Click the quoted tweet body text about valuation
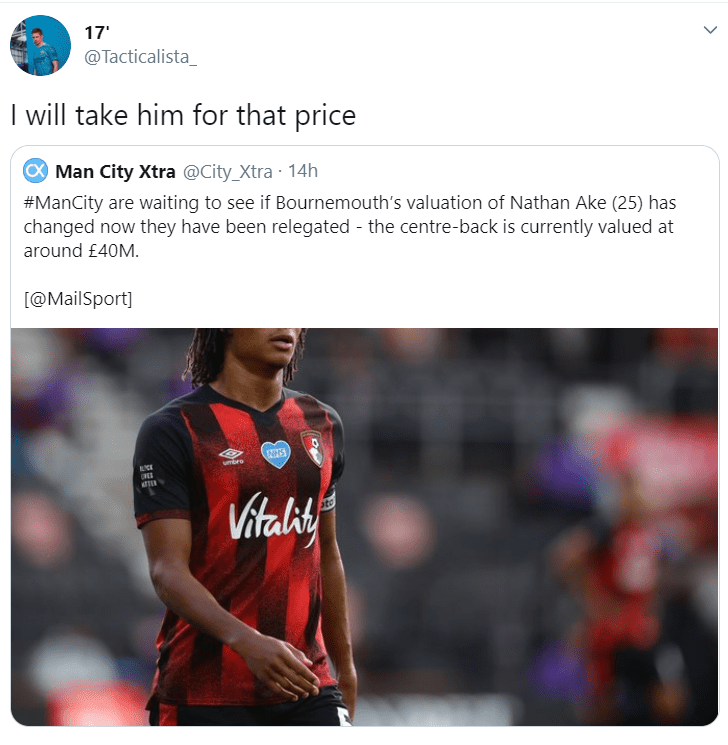 click(x=350, y=227)
